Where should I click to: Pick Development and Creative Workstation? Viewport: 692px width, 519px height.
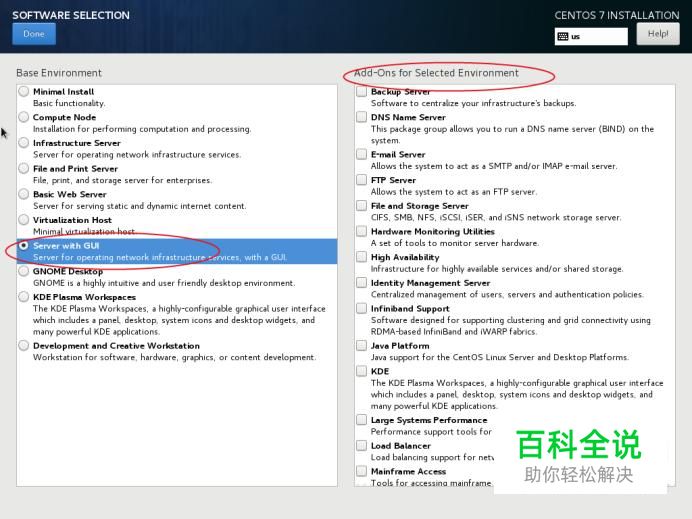point(24,345)
